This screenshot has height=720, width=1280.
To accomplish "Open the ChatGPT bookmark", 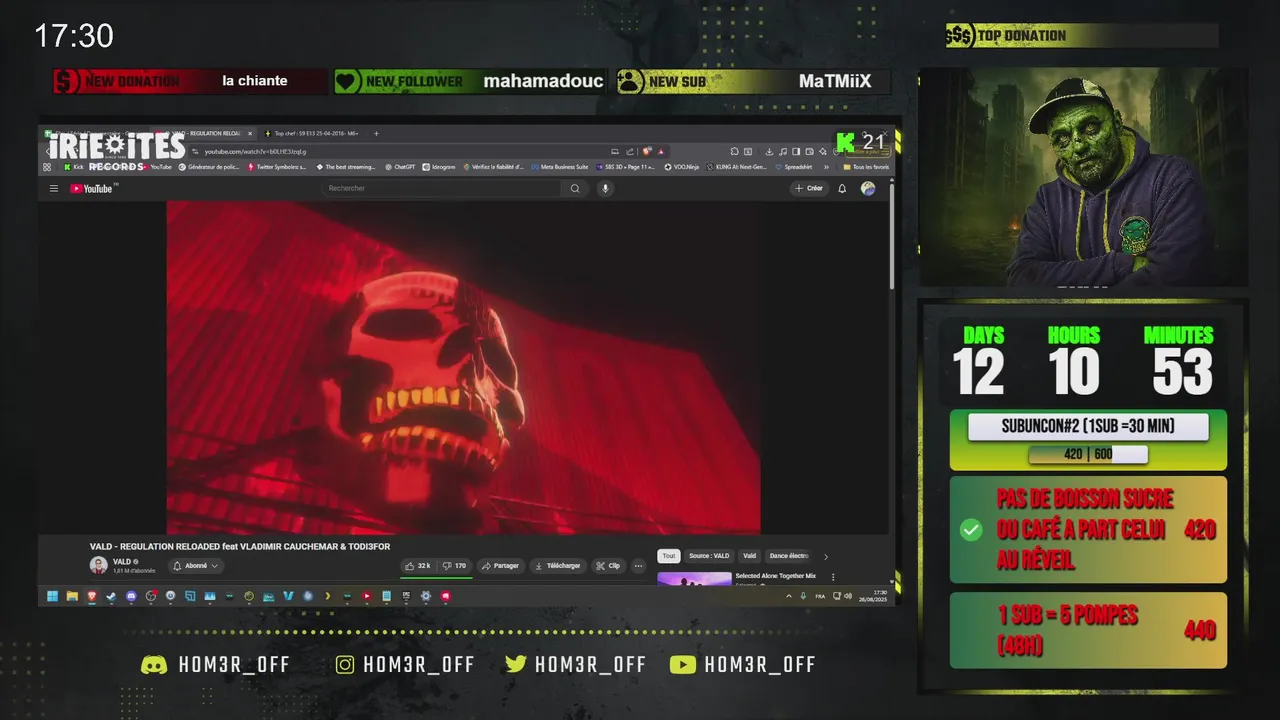I will 398,167.
